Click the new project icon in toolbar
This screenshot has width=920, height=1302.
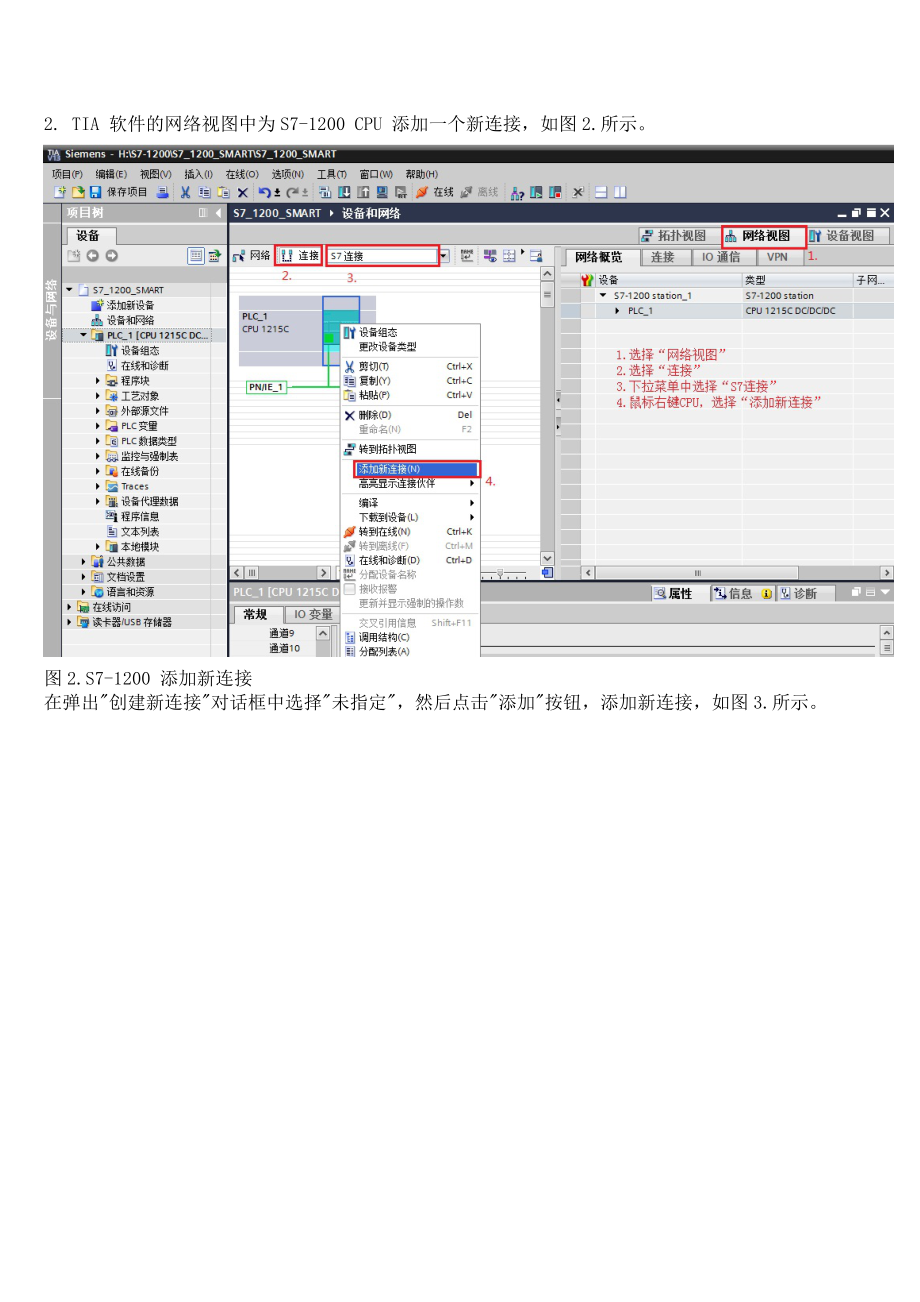tap(59, 192)
